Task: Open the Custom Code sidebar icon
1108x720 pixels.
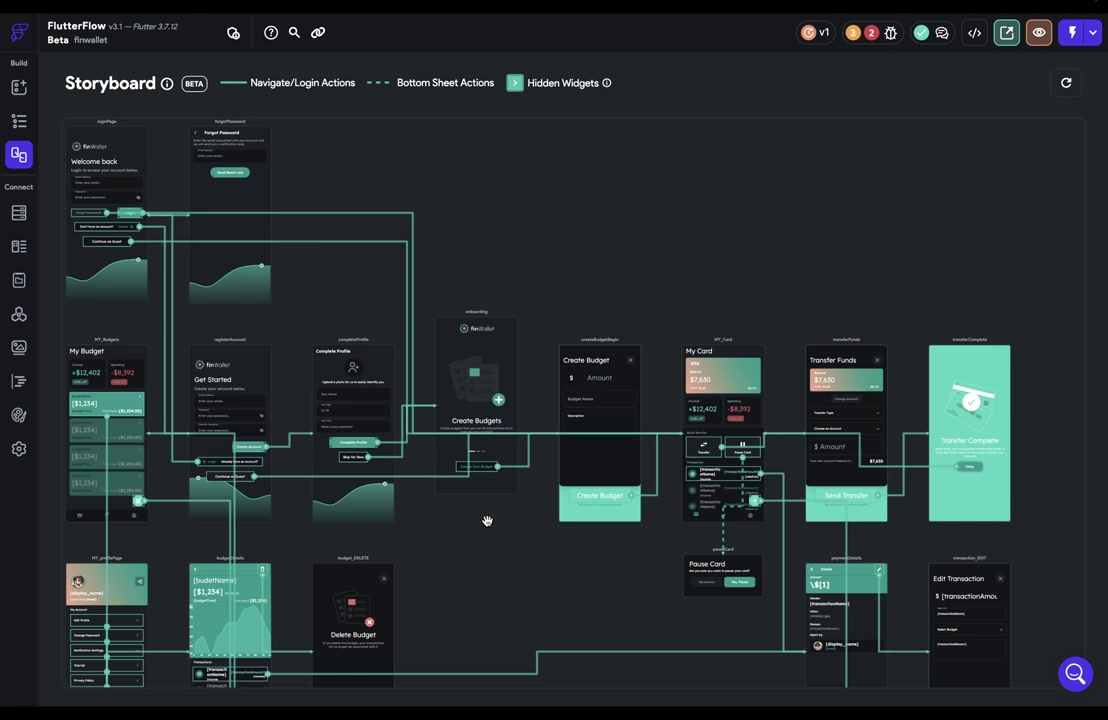Action: point(19,314)
